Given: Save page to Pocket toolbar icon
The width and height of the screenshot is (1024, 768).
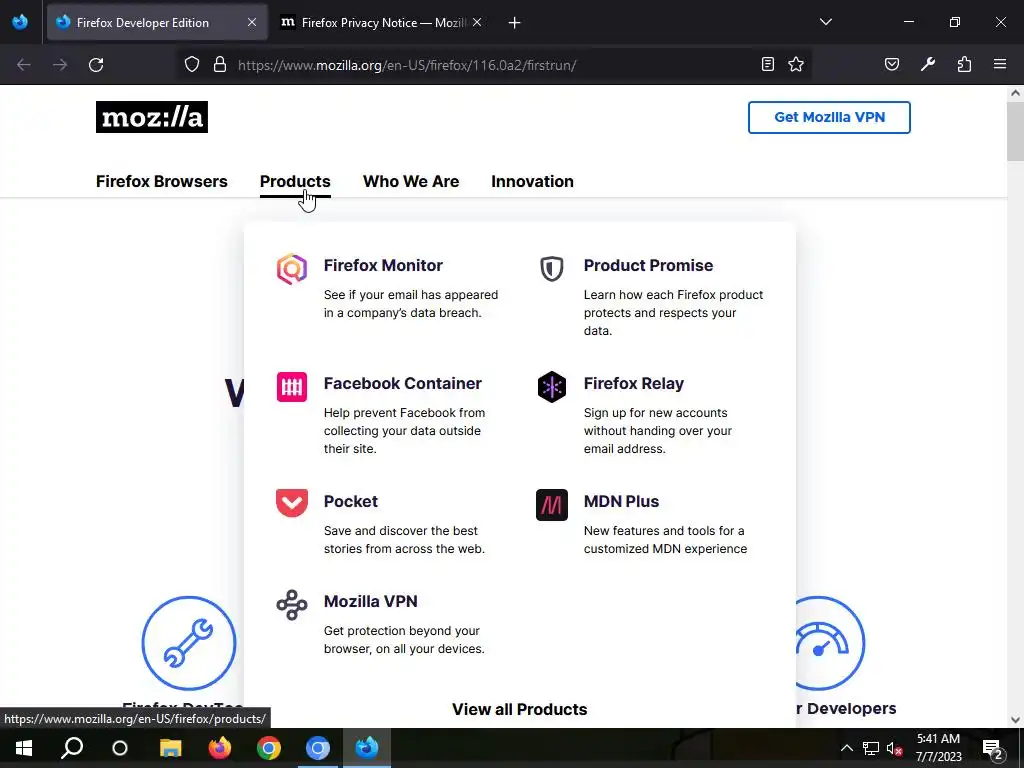Looking at the screenshot, I should pos(891,64).
